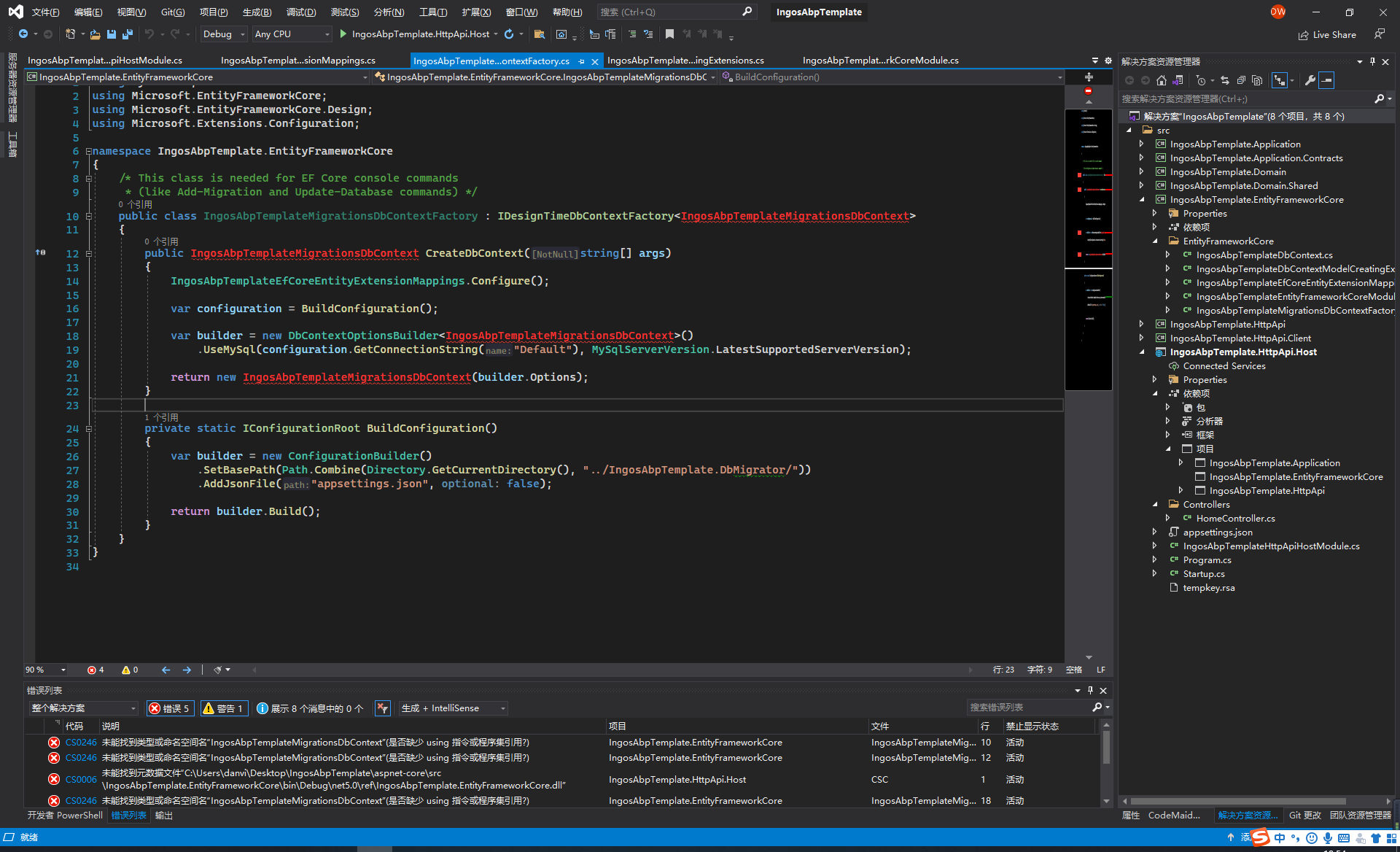Image resolution: width=1400 pixels, height=852 pixels.
Task: Open the 开发者 PowerShell tab
Action: point(65,816)
